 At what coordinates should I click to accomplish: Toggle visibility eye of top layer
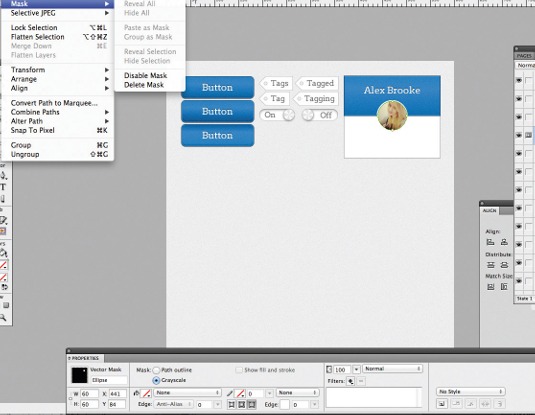[519, 80]
